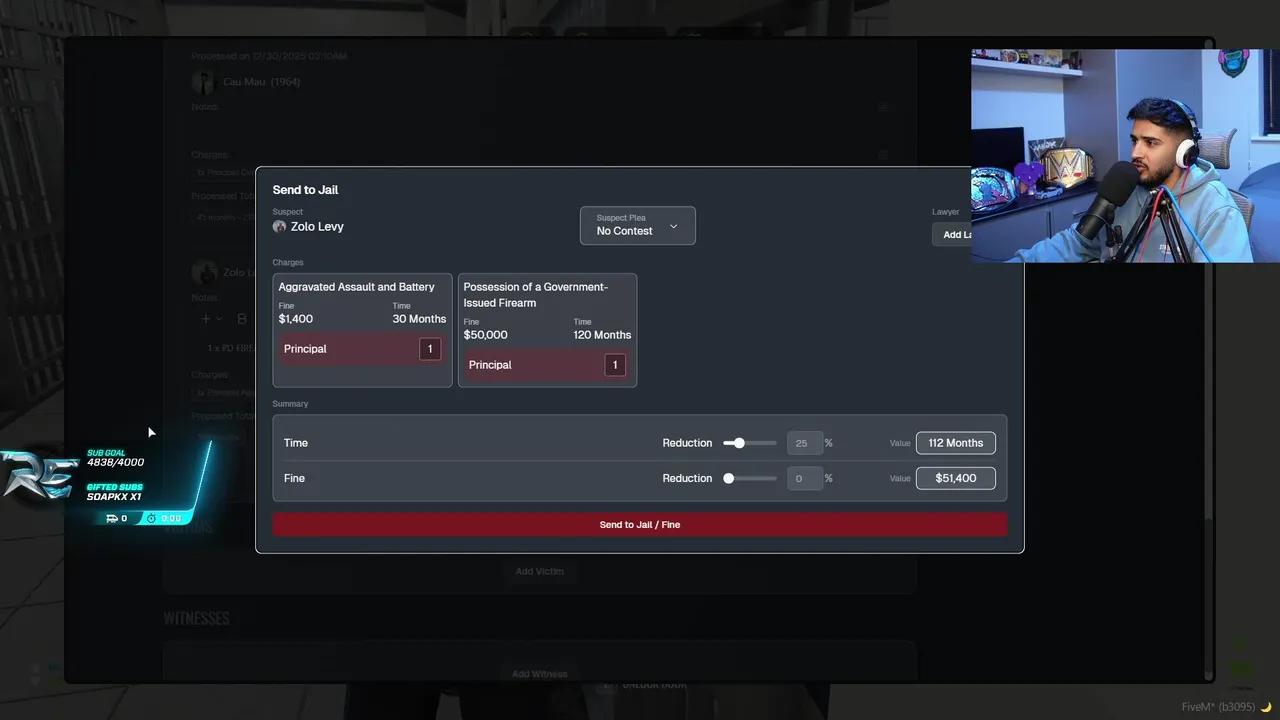The image size is (1280, 720).
Task: Click the Aggravated Assault and Battery charge title
Action: click(x=357, y=287)
